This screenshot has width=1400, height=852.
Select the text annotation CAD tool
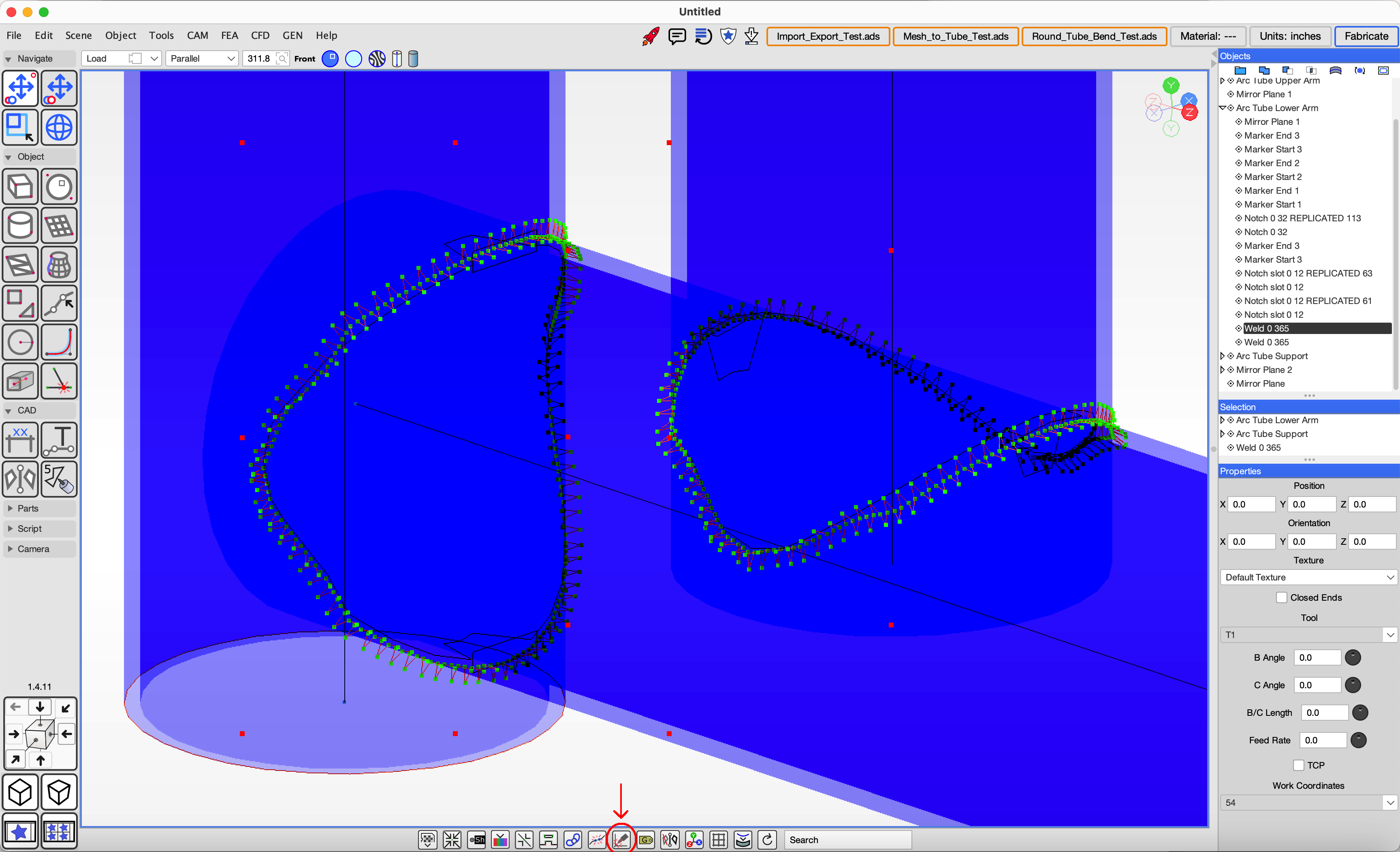click(x=59, y=440)
